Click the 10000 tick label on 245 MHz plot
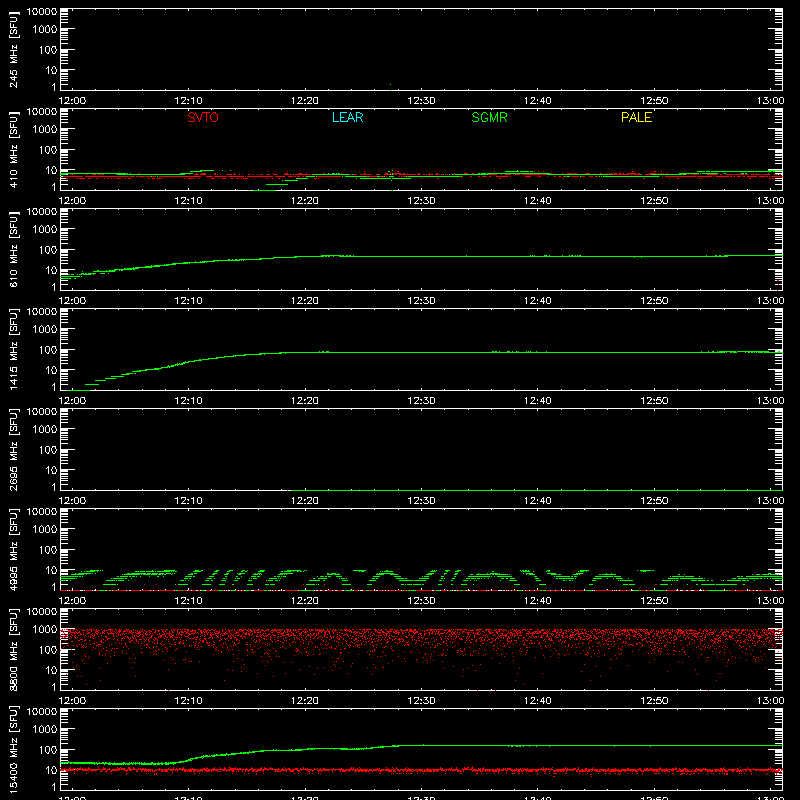Viewport: 800px width, 800px height. [x=42, y=12]
